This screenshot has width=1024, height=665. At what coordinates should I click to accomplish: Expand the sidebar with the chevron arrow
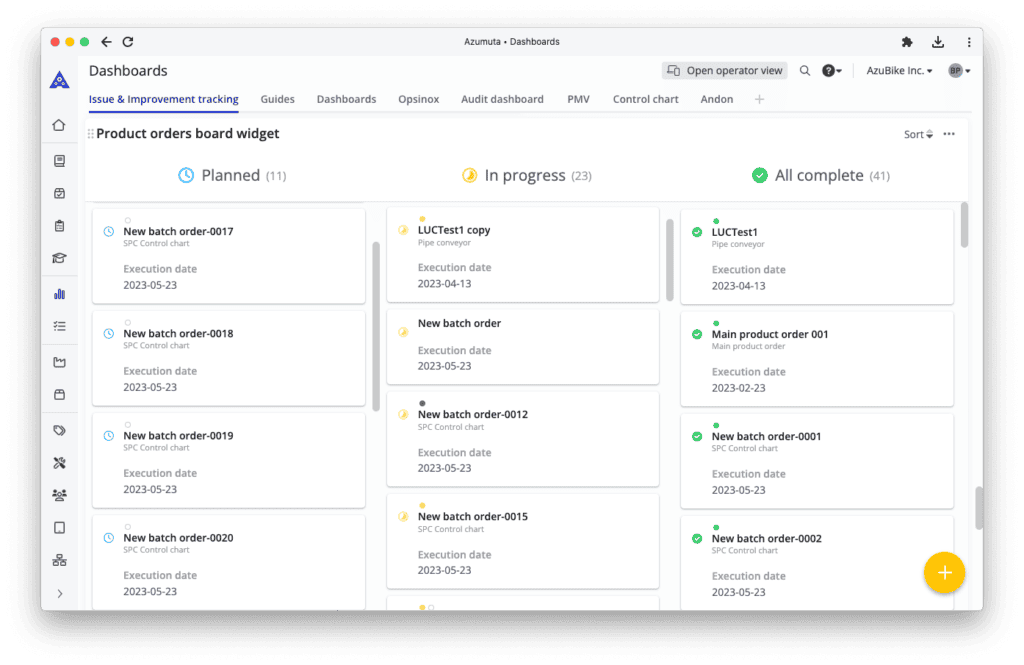click(59, 594)
